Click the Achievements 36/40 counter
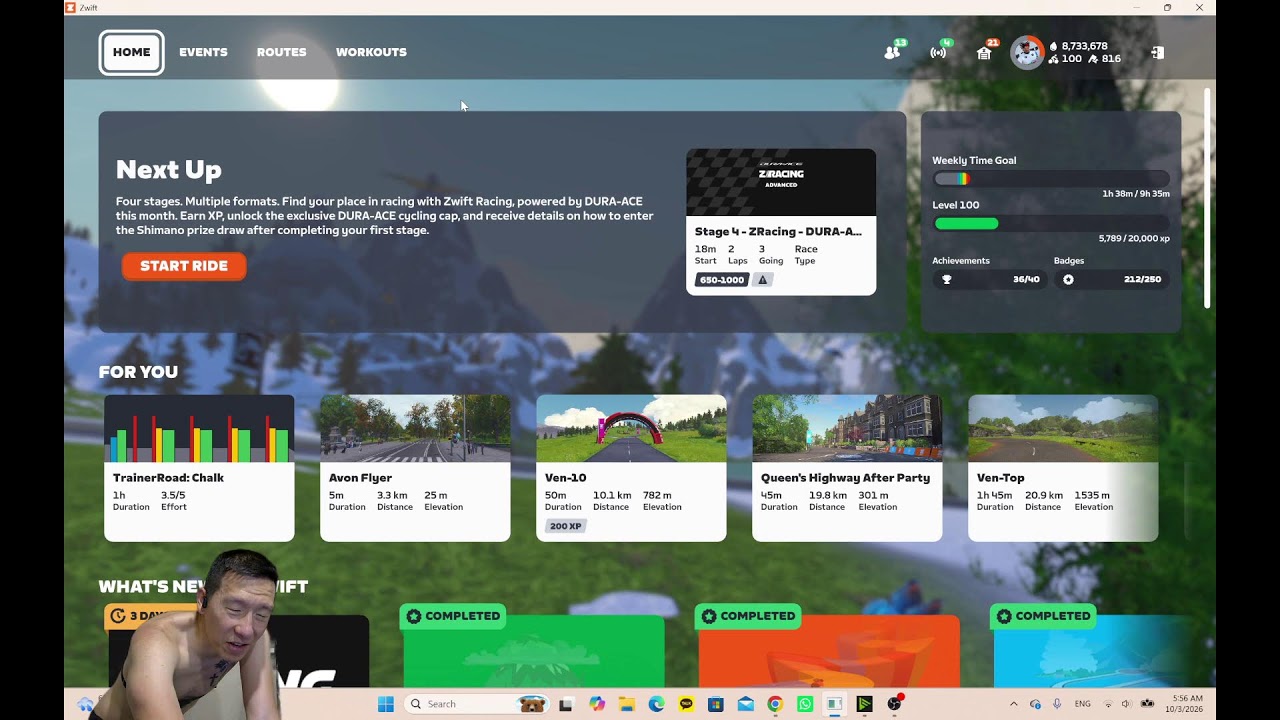Viewport: 1280px width, 720px height. pyautogui.click(x=1026, y=279)
